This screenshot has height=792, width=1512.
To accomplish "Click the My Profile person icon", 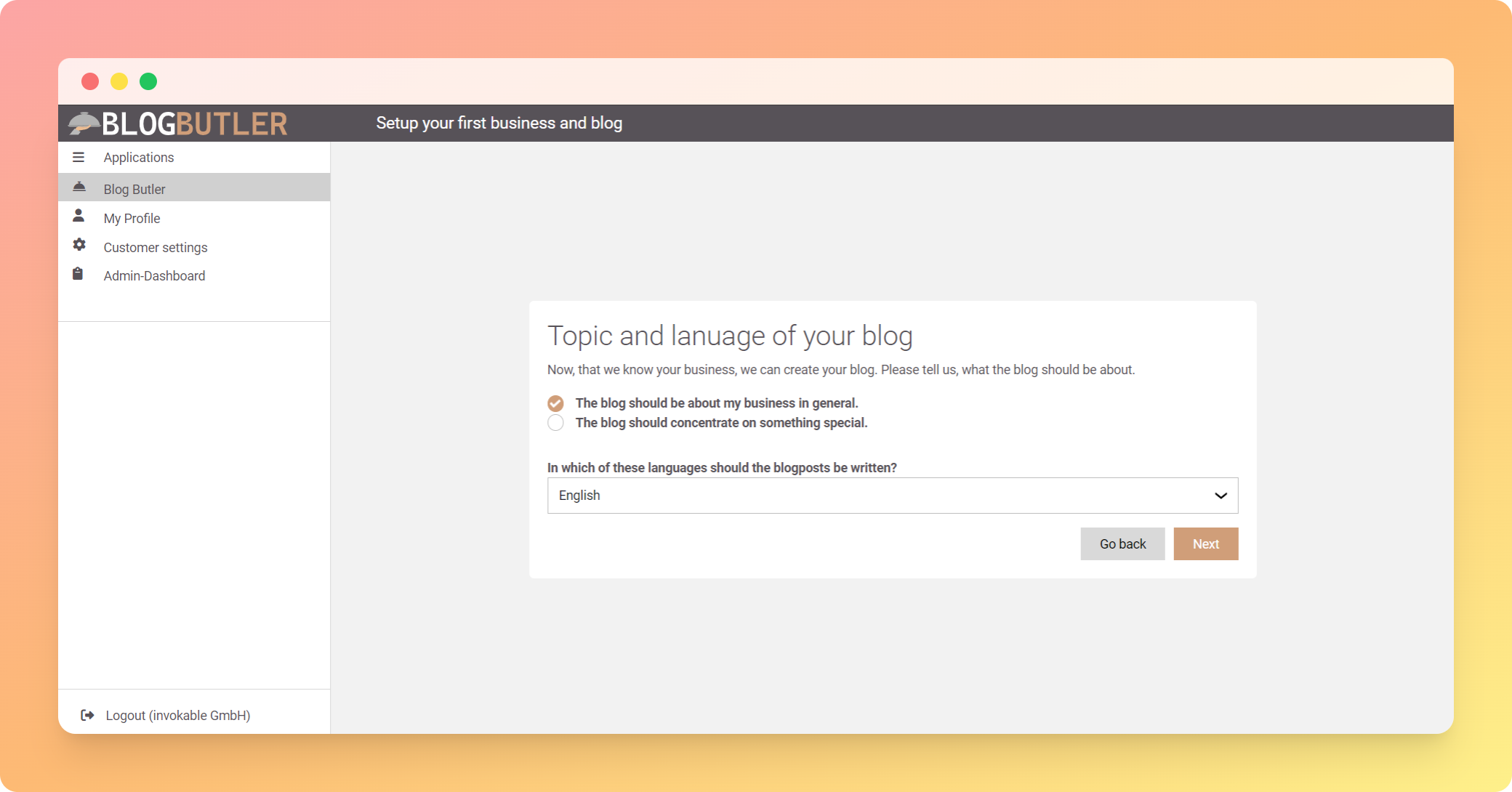I will coord(79,217).
